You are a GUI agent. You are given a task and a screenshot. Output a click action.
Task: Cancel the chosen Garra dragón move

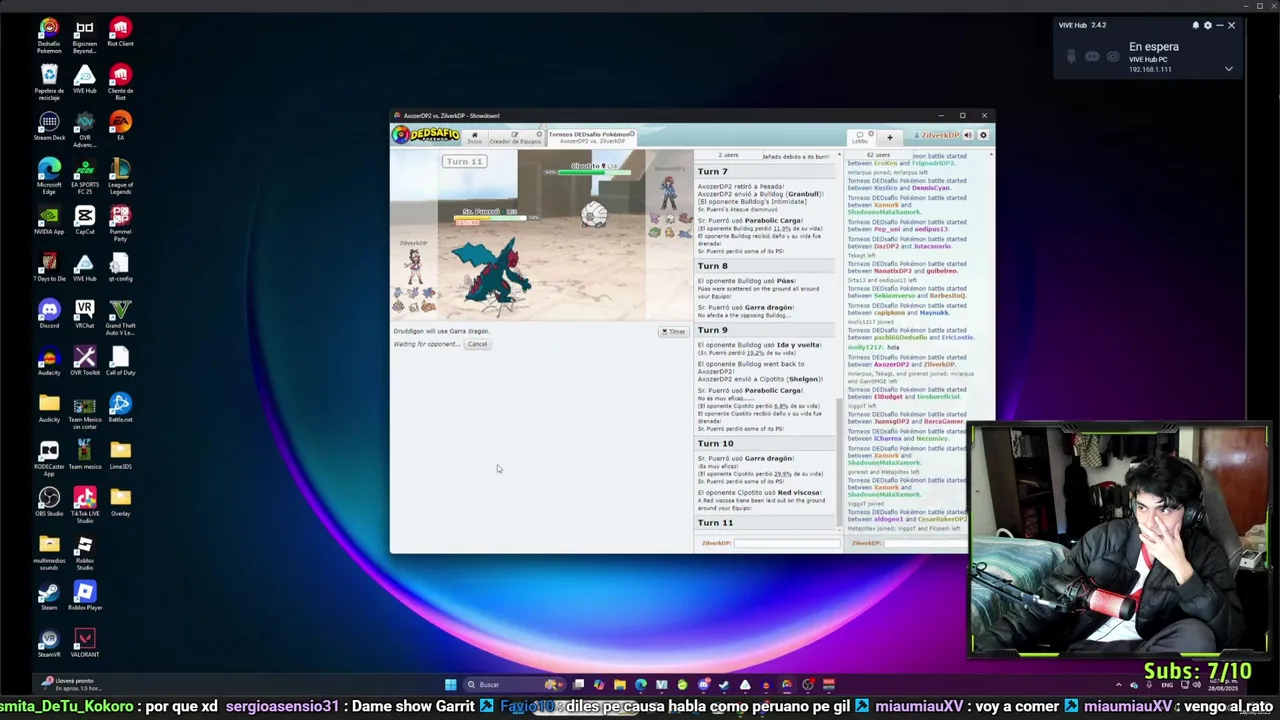[x=477, y=344]
